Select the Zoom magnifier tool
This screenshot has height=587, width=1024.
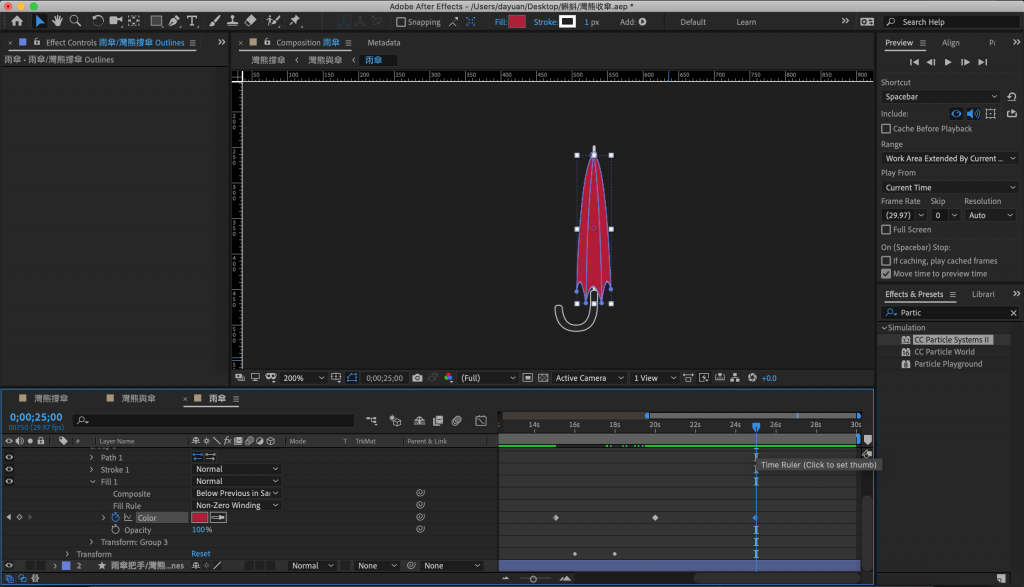click(x=76, y=22)
